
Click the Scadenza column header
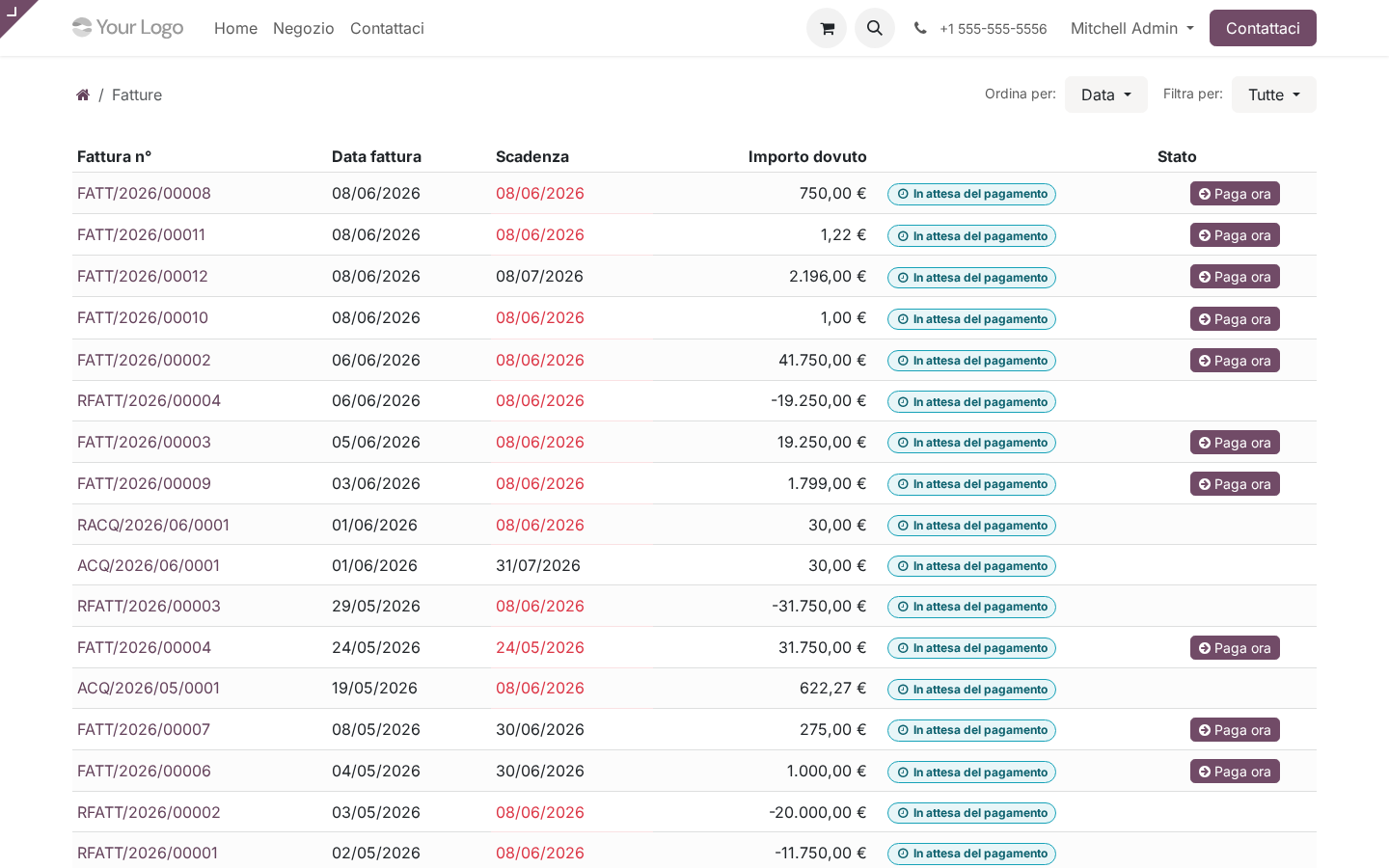click(x=532, y=156)
